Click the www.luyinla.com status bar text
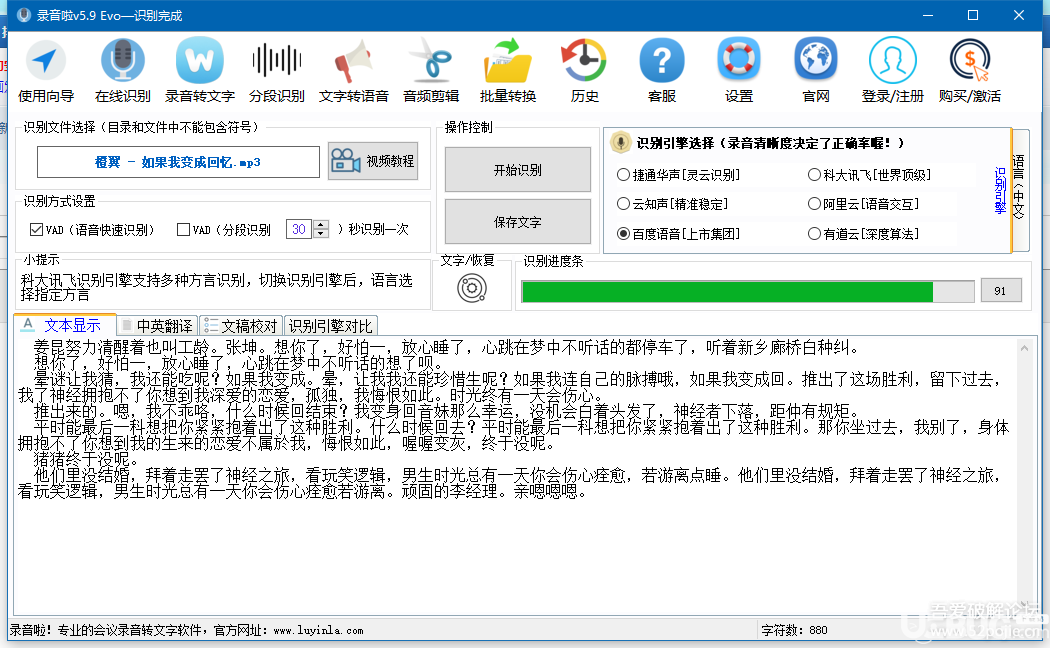The height and width of the screenshot is (648, 1050). tap(319, 631)
